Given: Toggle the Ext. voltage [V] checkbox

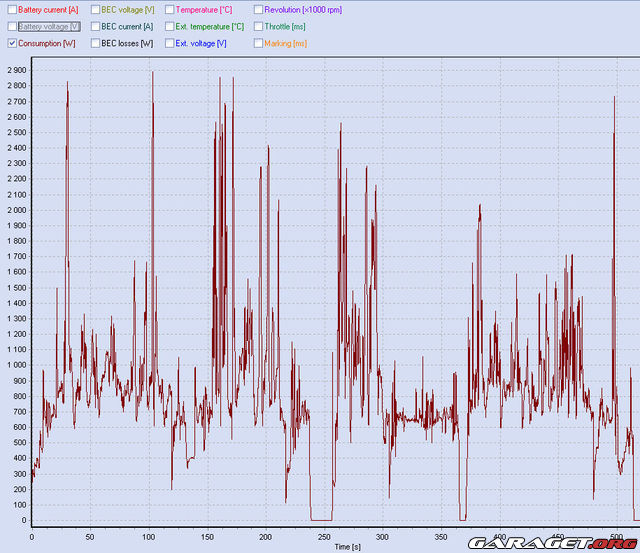Looking at the screenshot, I should (x=169, y=43).
